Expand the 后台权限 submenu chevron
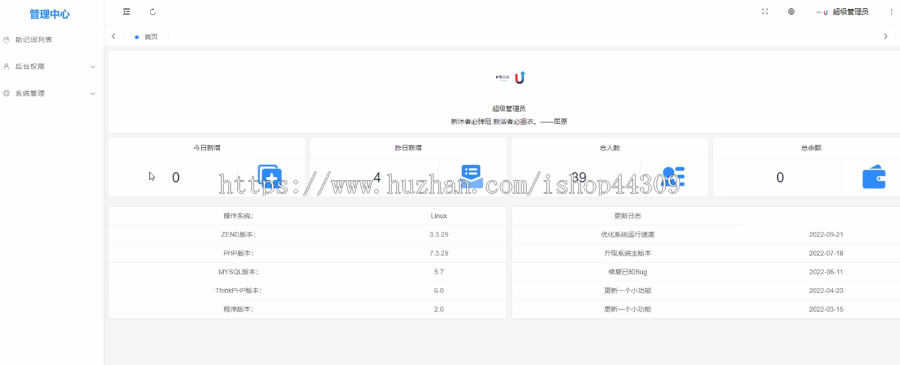The width and height of the screenshot is (900, 365). (92, 67)
